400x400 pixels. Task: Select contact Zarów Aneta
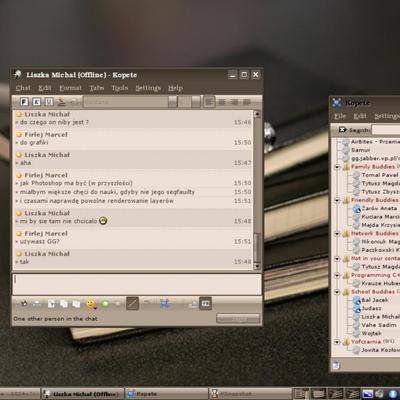click(379, 208)
